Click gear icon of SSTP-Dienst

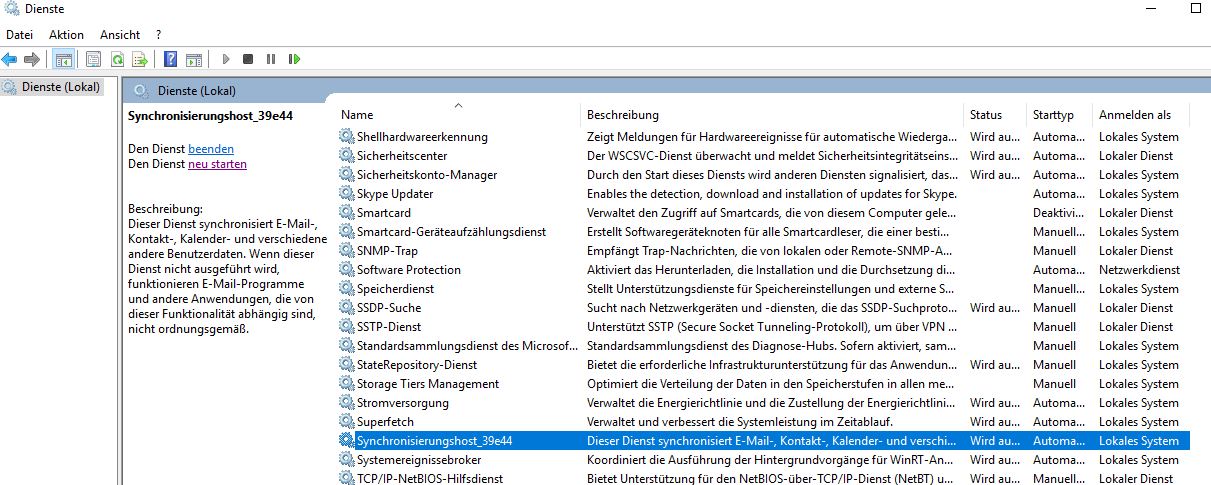[x=347, y=326]
